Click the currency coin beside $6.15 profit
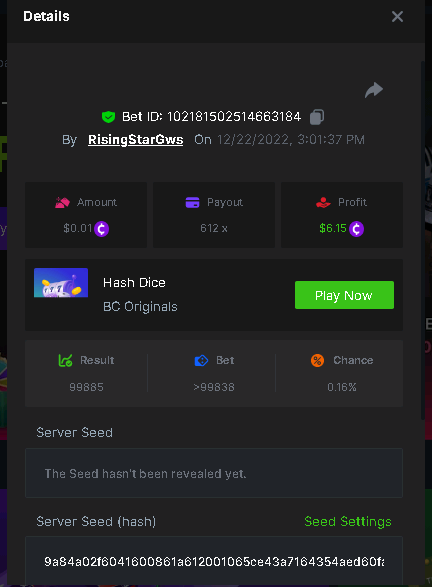 click(x=356, y=229)
